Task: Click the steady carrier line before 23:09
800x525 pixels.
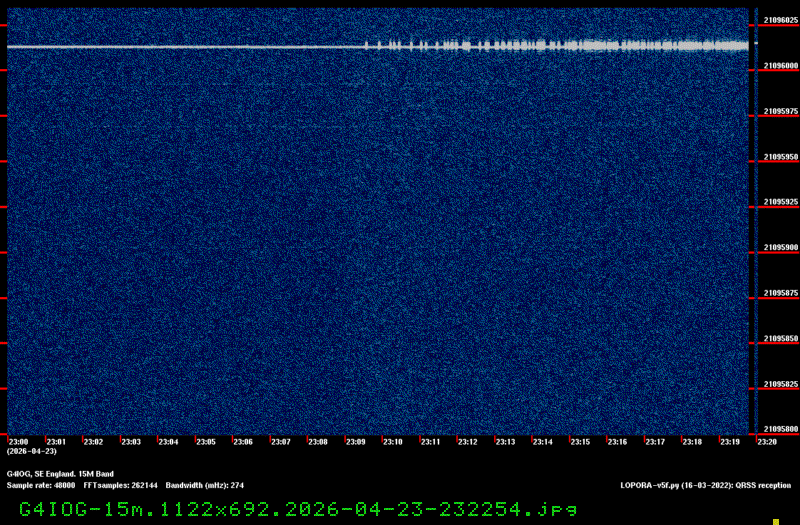Action: click(186, 47)
